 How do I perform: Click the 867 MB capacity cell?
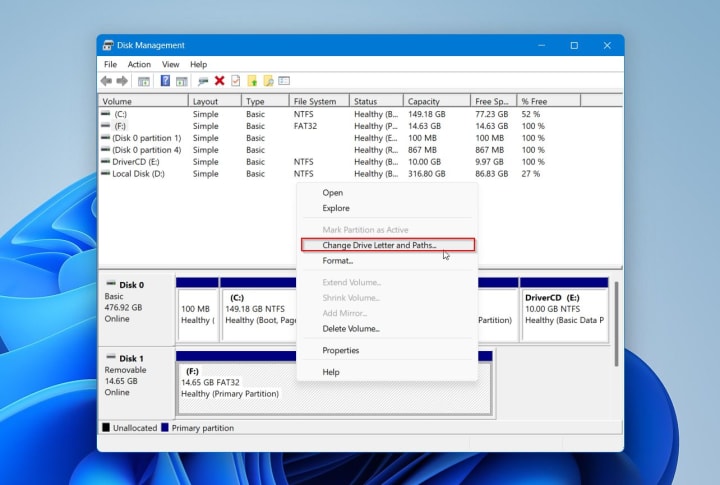coord(422,150)
